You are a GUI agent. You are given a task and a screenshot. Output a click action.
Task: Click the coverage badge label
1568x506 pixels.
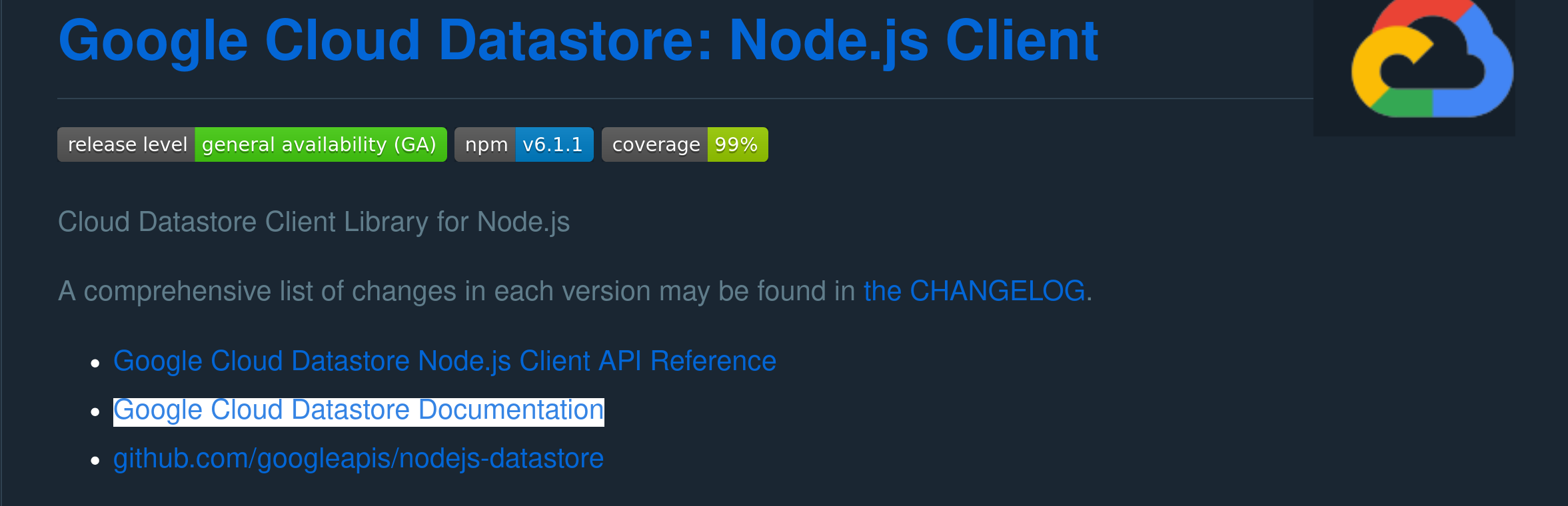click(x=655, y=144)
